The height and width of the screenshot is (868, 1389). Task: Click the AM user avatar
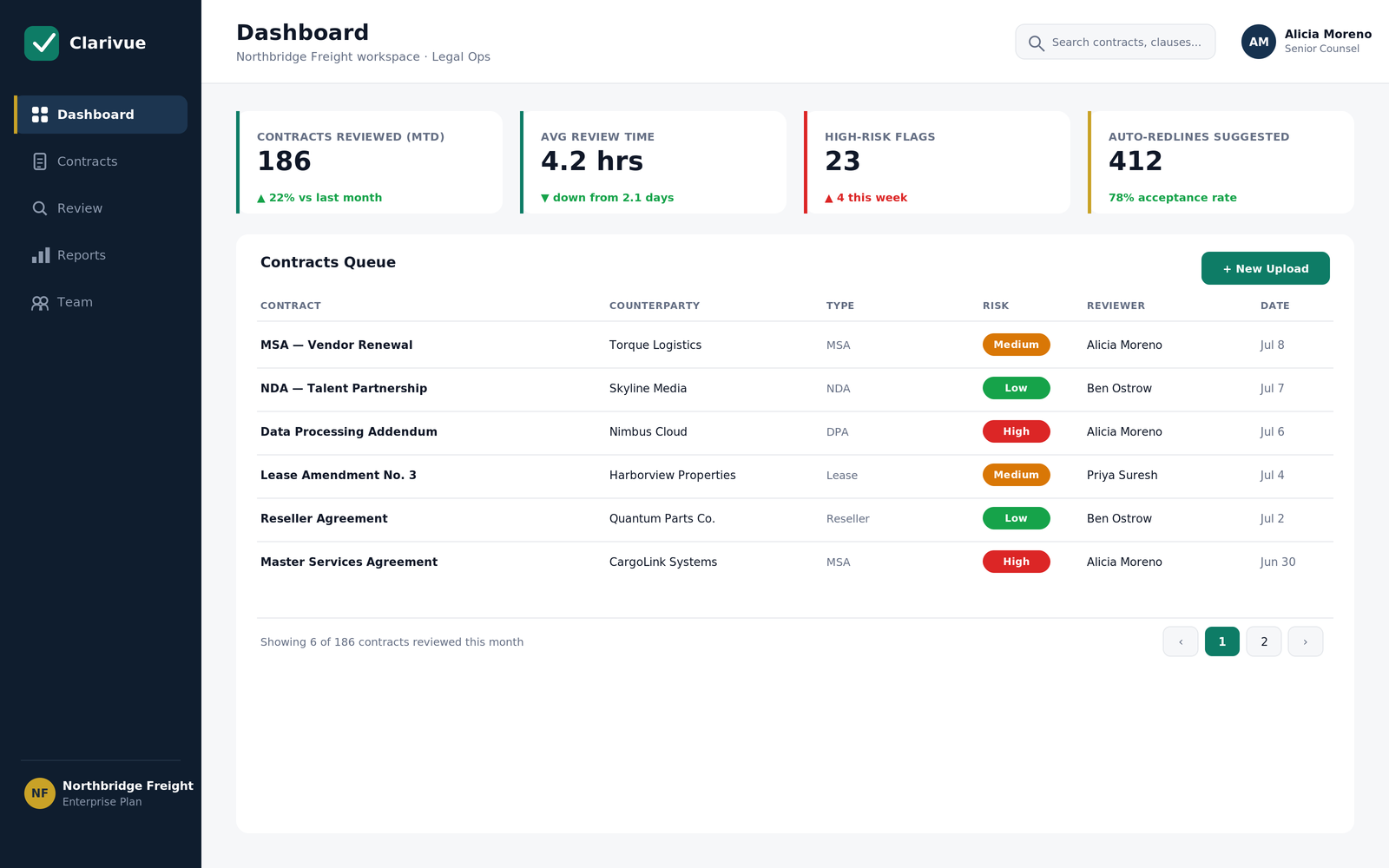[1259, 42]
